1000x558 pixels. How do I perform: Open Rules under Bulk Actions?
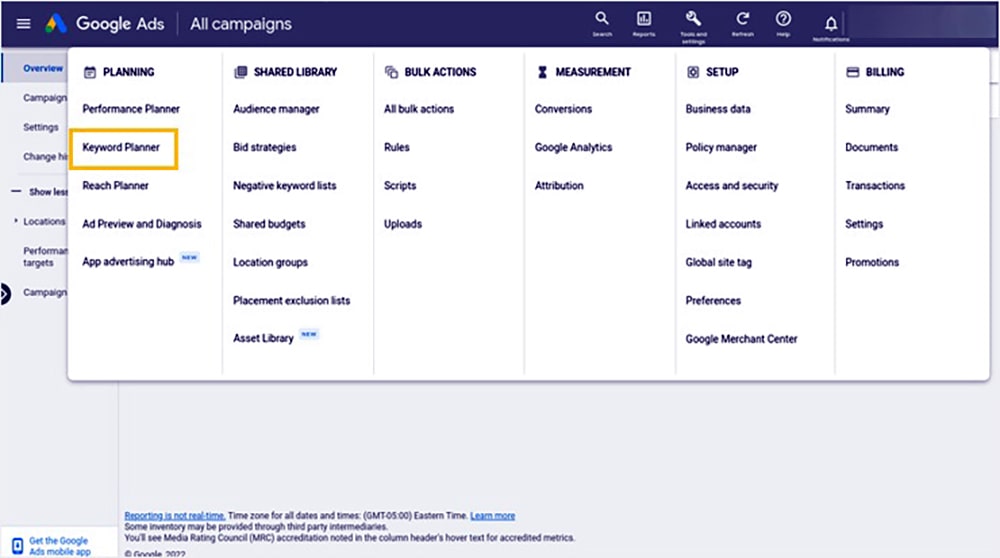[397, 147]
